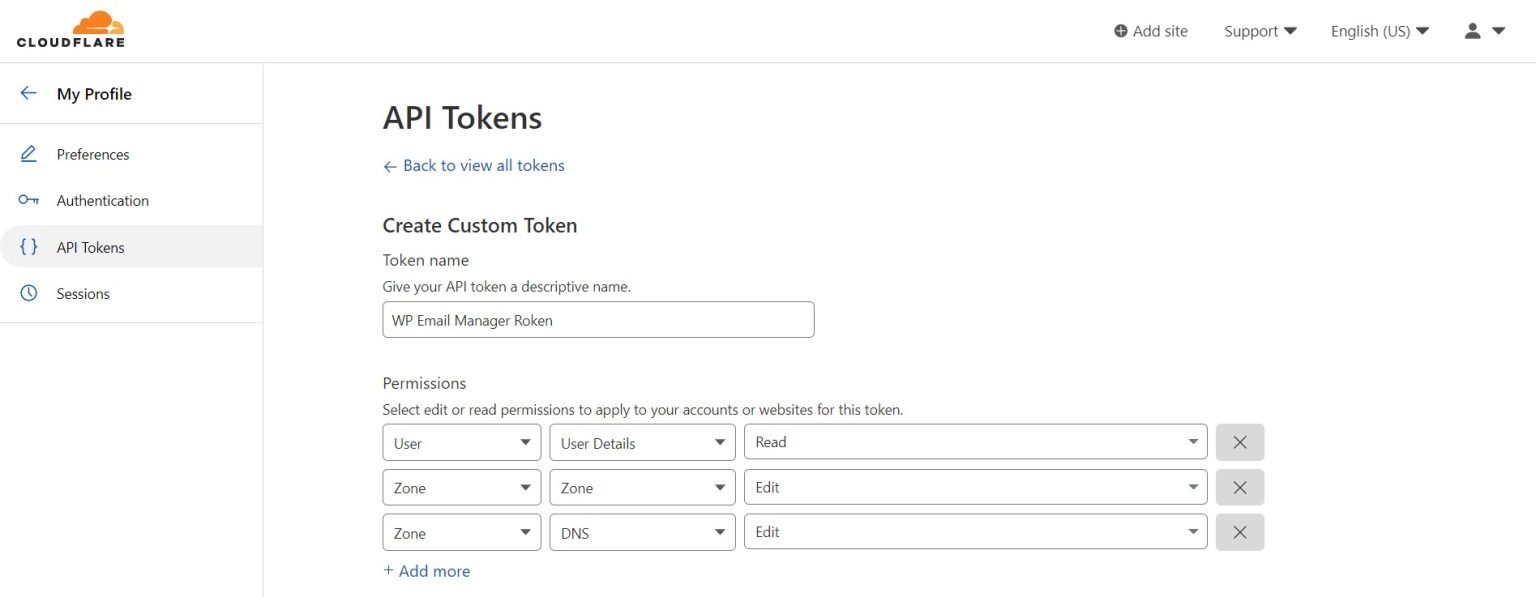
Task: Click the Add site plus icon
Action: pos(1120,30)
